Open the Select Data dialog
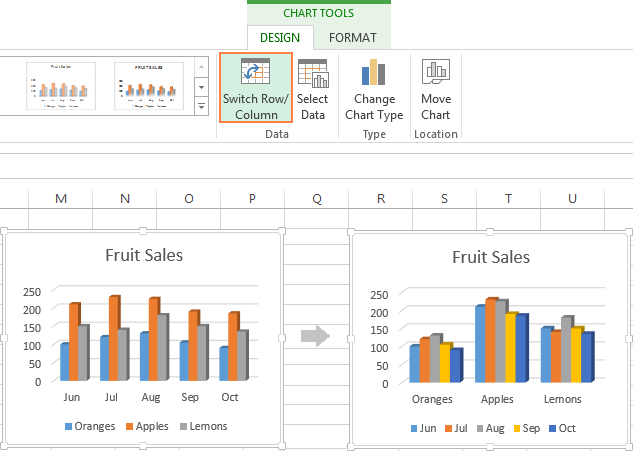The image size is (633, 451). [x=313, y=88]
